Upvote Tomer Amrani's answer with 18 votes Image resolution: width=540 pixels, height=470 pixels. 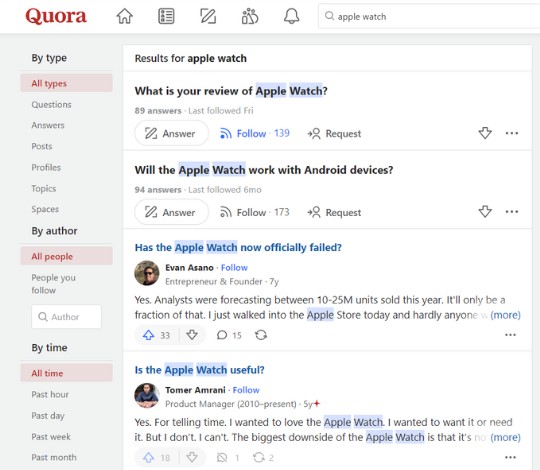click(x=157, y=458)
